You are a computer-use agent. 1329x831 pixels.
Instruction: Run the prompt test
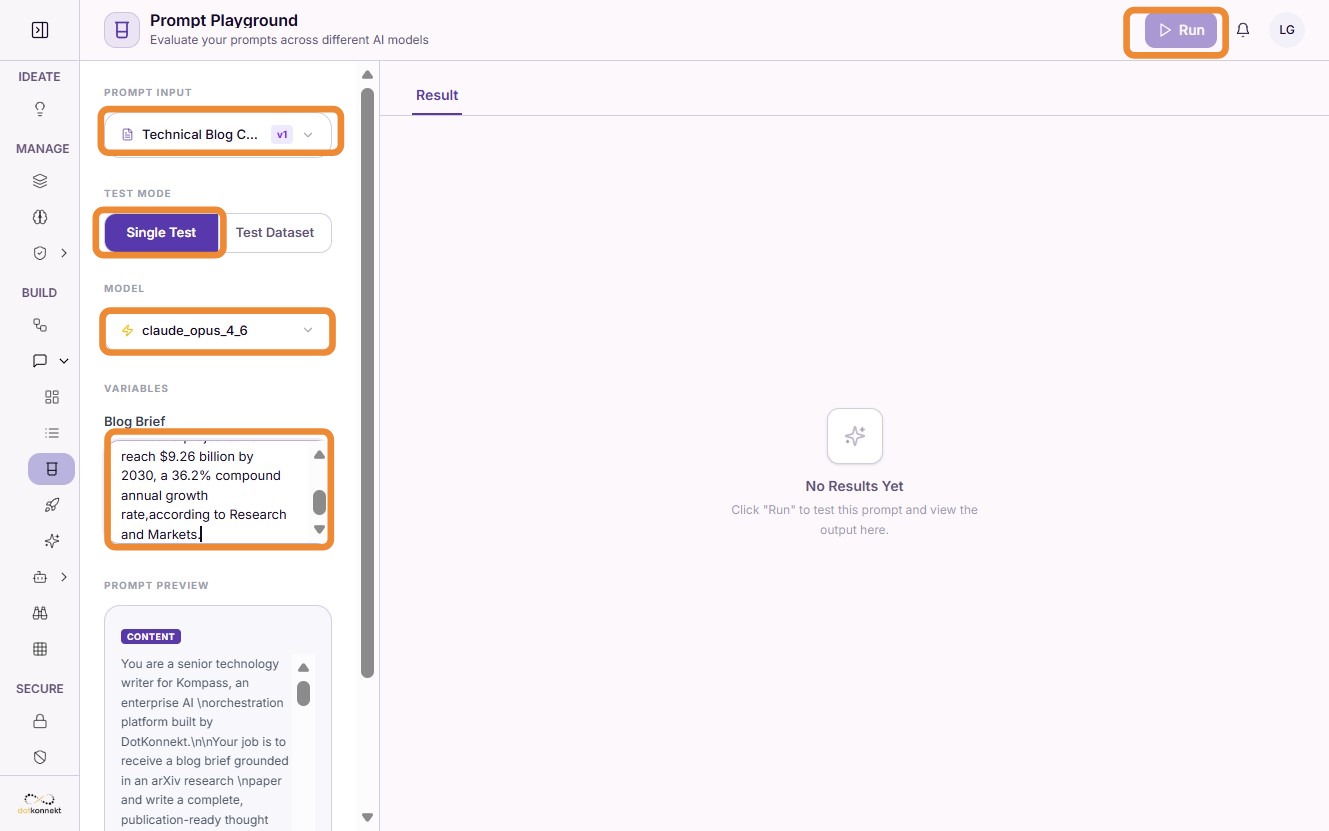tap(1181, 30)
